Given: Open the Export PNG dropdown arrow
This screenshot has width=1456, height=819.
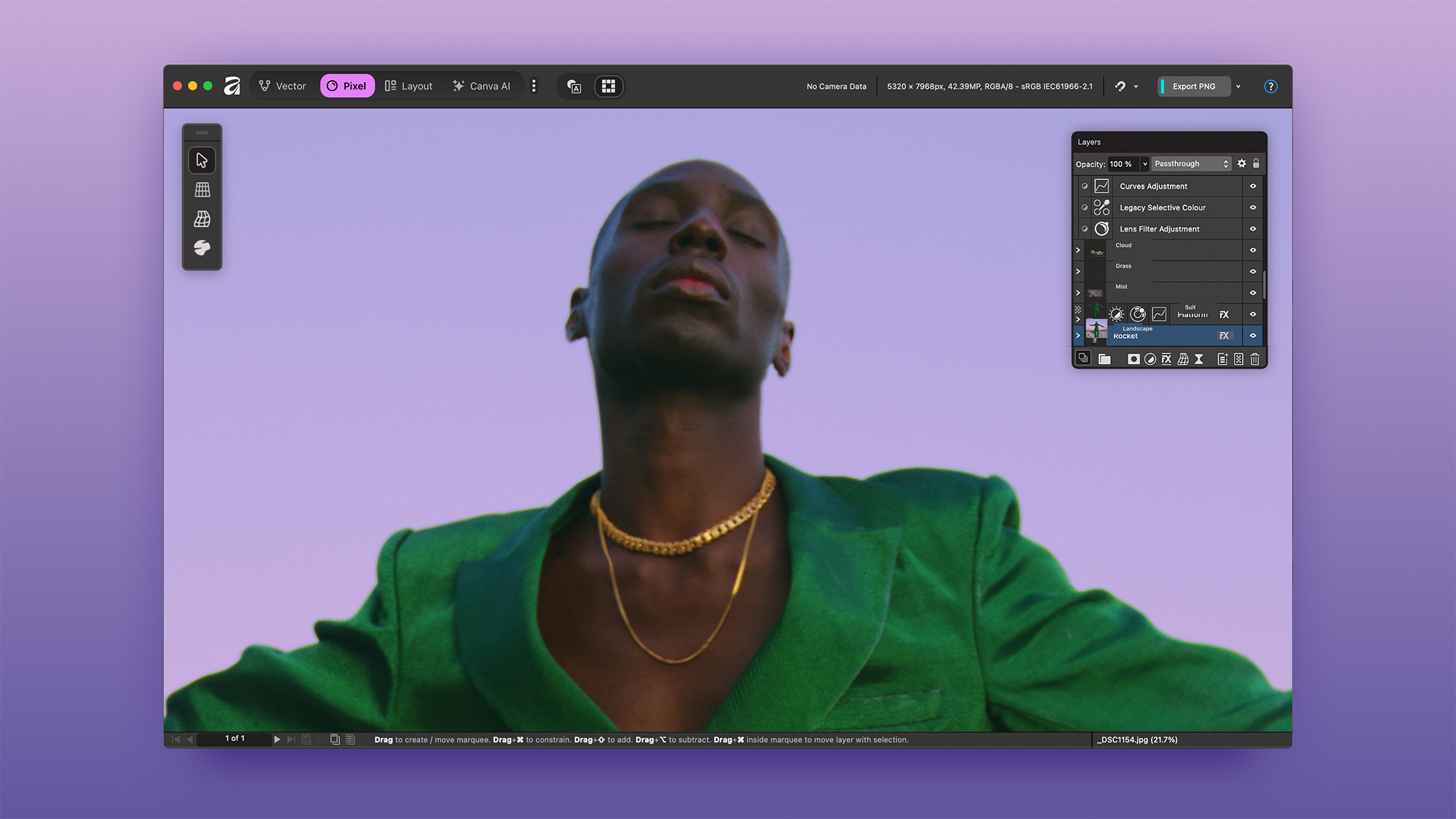Looking at the screenshot, I should 1238,86.
